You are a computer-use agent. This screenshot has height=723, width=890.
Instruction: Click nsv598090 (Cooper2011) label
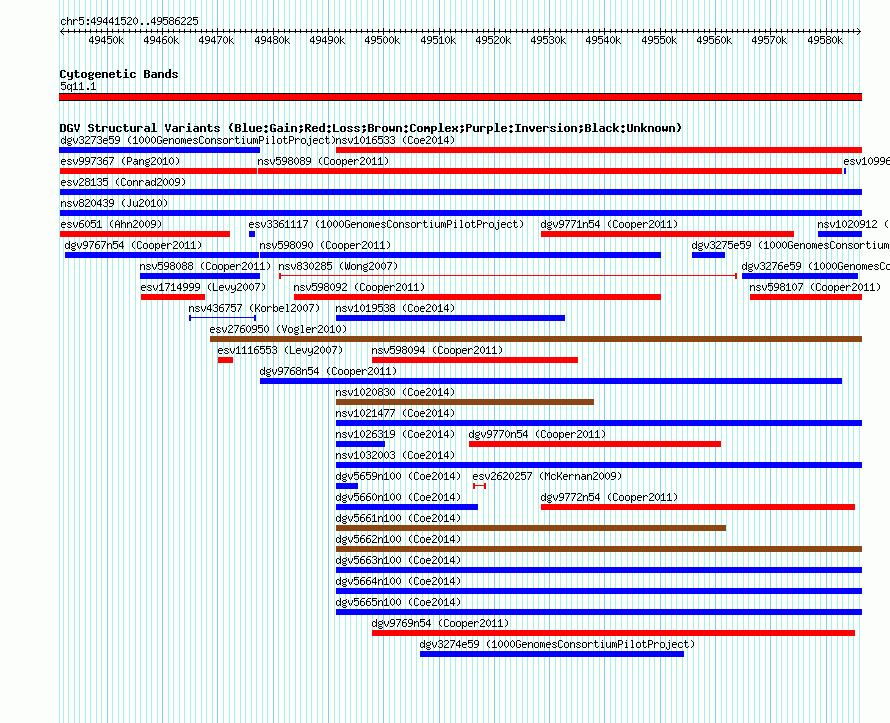[325, 245]
